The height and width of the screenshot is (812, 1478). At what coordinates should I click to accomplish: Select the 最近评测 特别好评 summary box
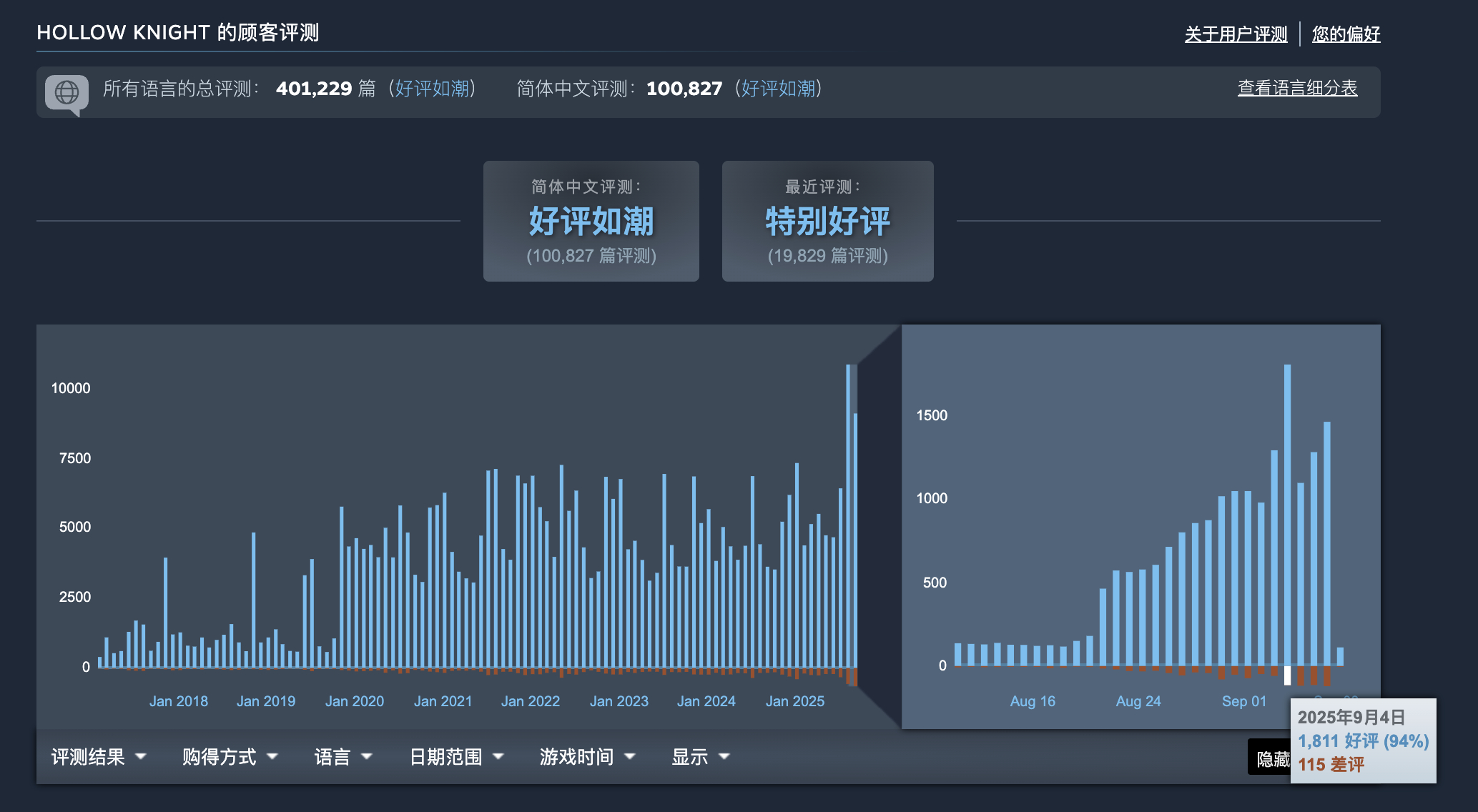point(827,221)
